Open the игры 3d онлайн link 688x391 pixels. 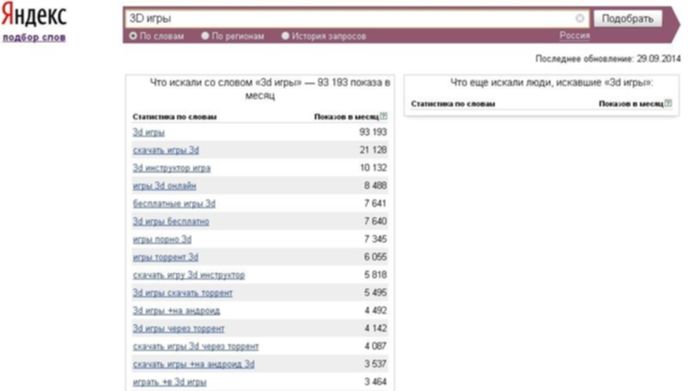click(165, 186)
